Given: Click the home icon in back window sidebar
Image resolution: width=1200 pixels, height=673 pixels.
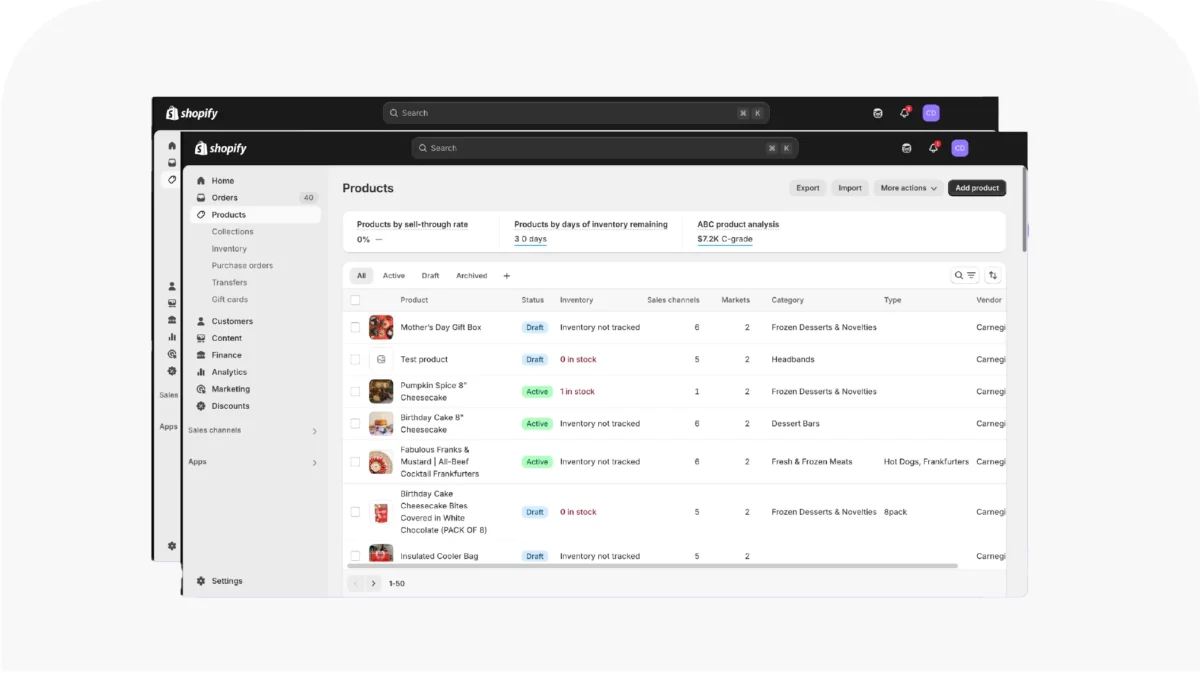Looking at the screenshot, I should pos(172,146).
